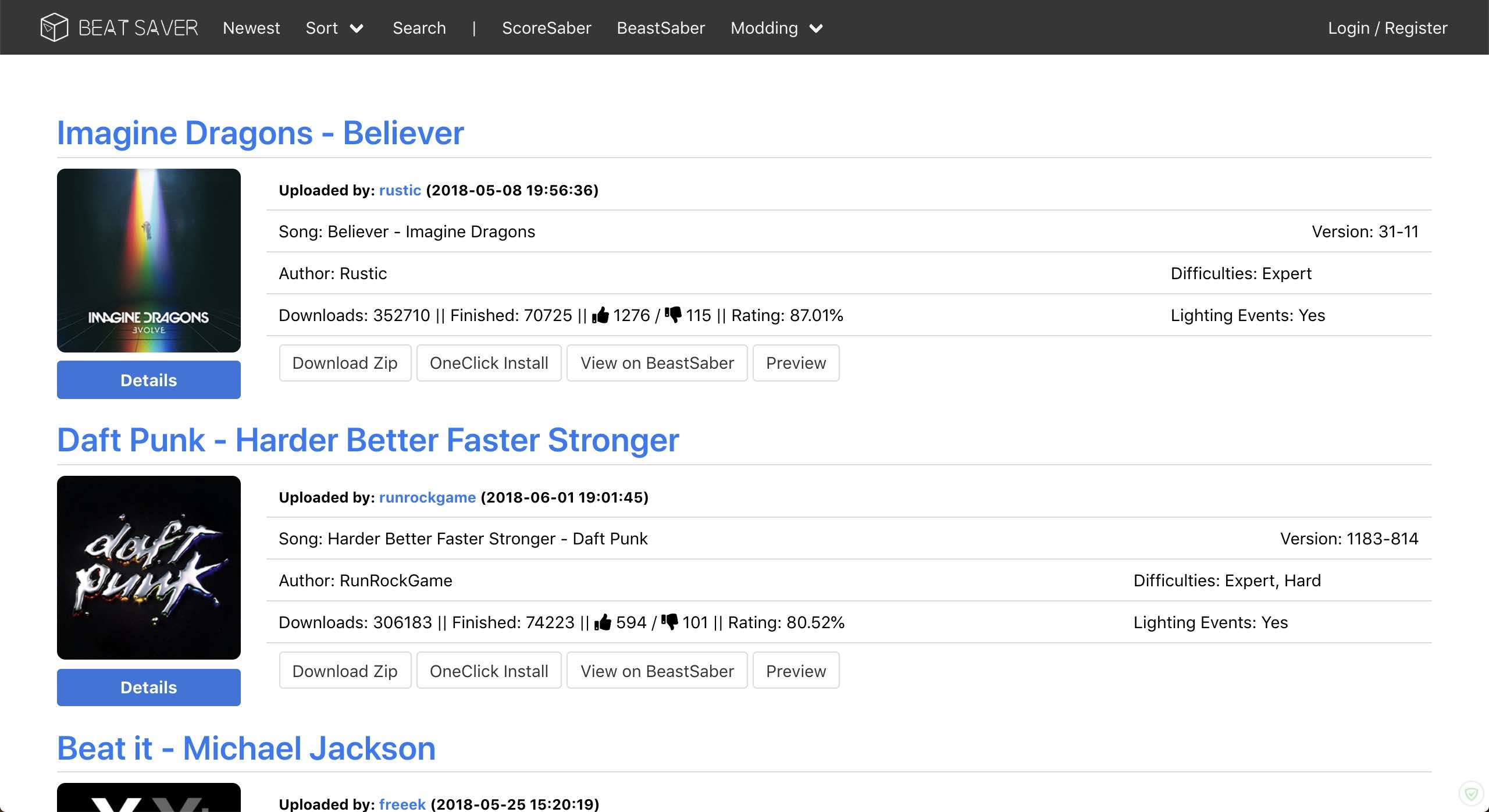The height and width of the screenshot is (812, 1489).
Task: Click the Imagine Dragons Evolve album cover
Action: [148, 260]
